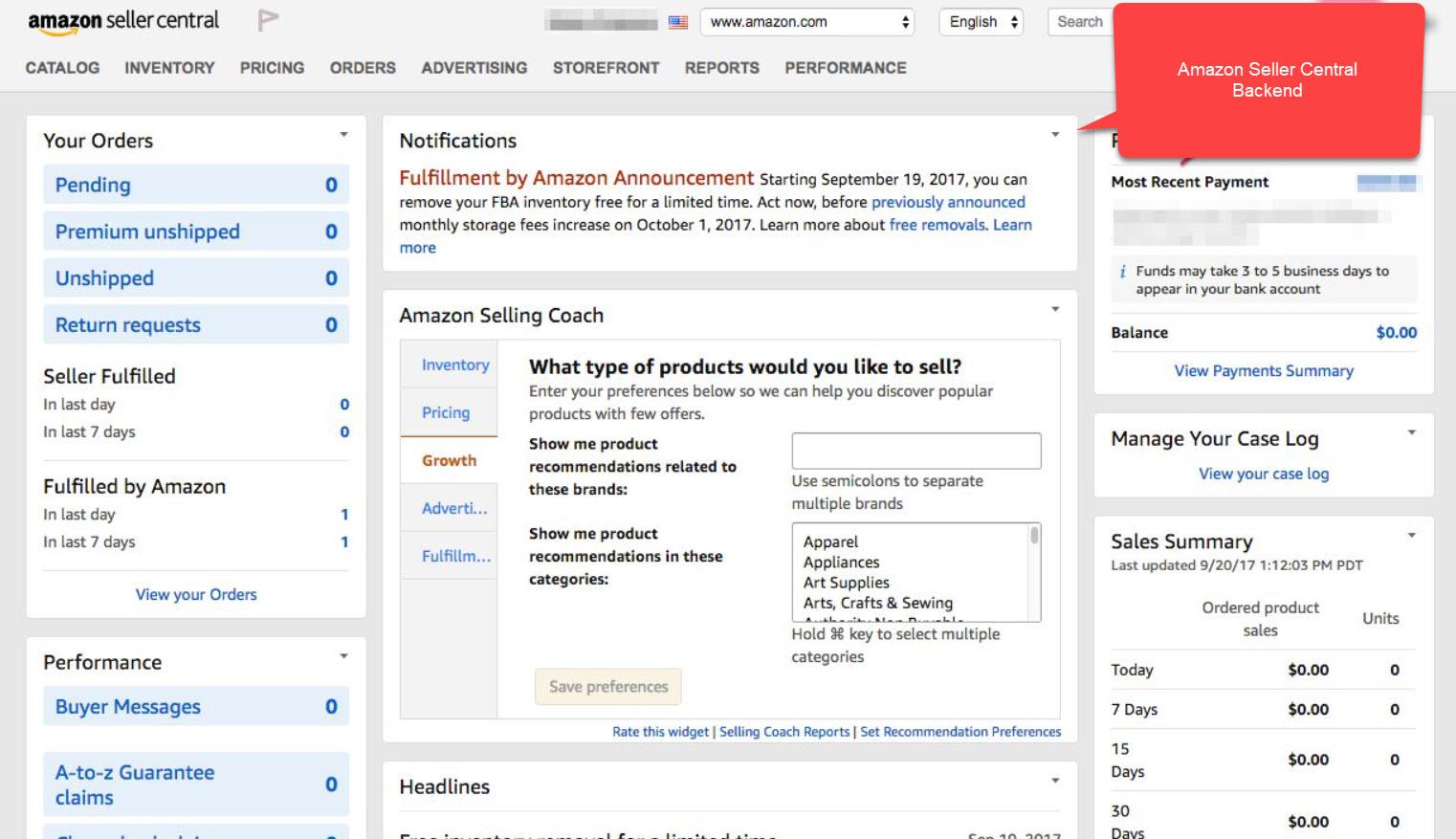Open the www.amazon.com marketplace dropdown
Image resolution: width=1456 pixels, height=839 pixels.
point(806,22)
